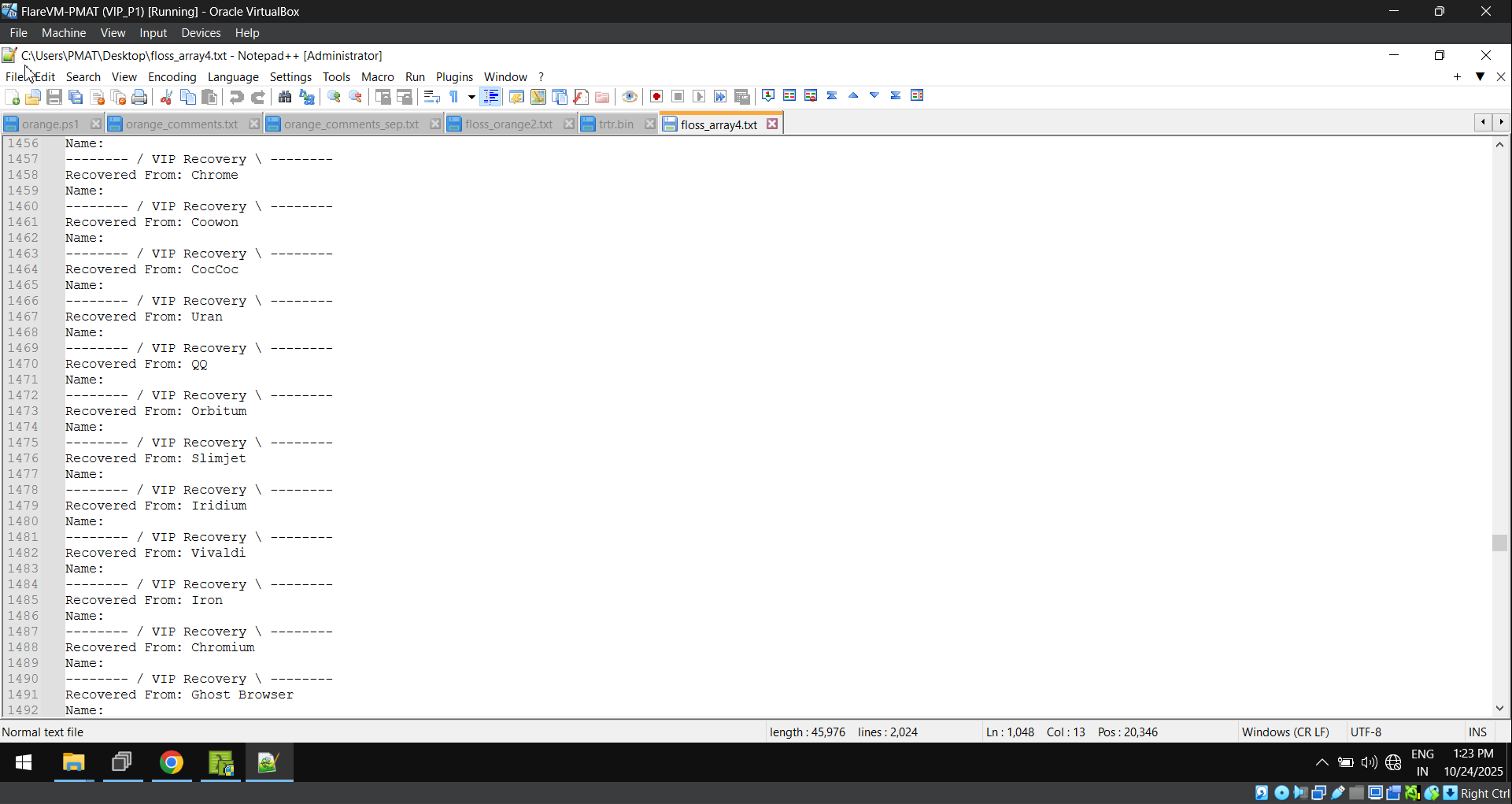Click the Save All toolbar icon
1512x804 pixels.
(76, 96)
